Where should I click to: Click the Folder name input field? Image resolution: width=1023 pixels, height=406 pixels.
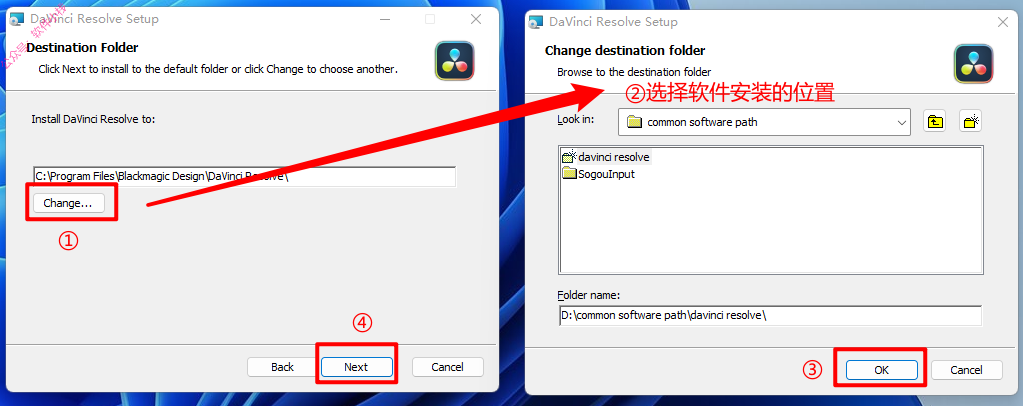coord(770,315)
